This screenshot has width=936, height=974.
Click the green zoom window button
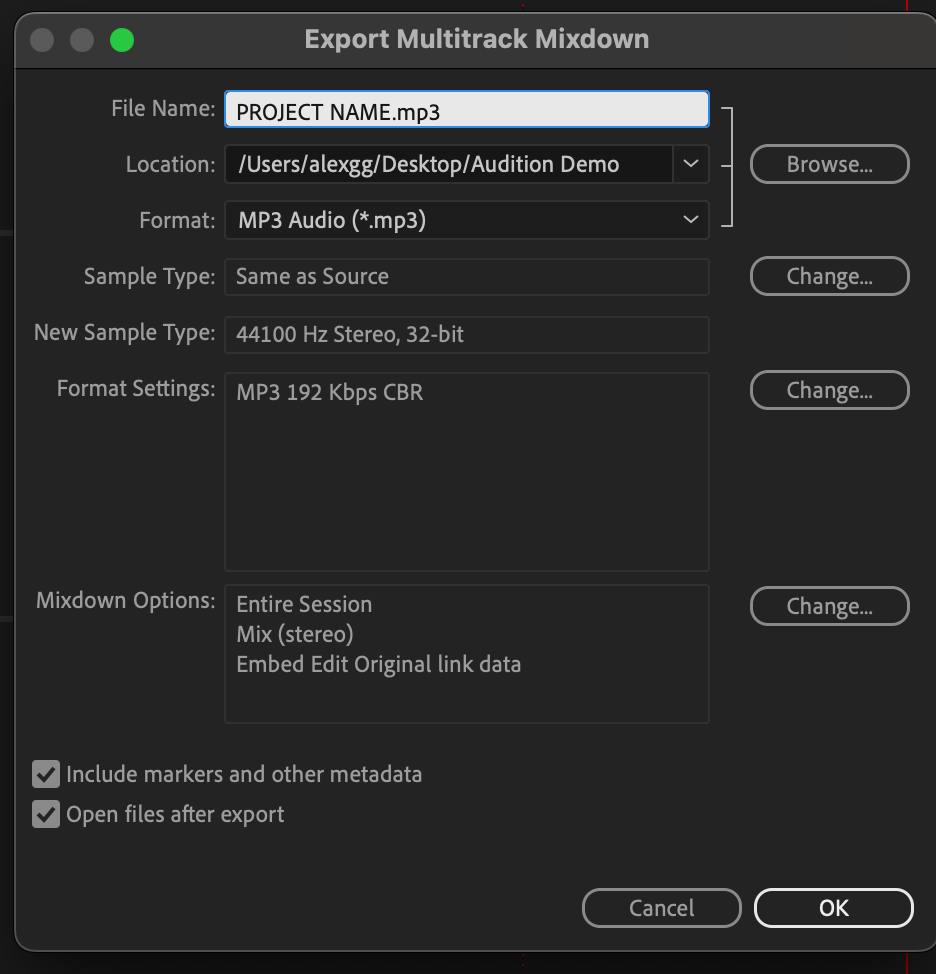pos(122,40)
